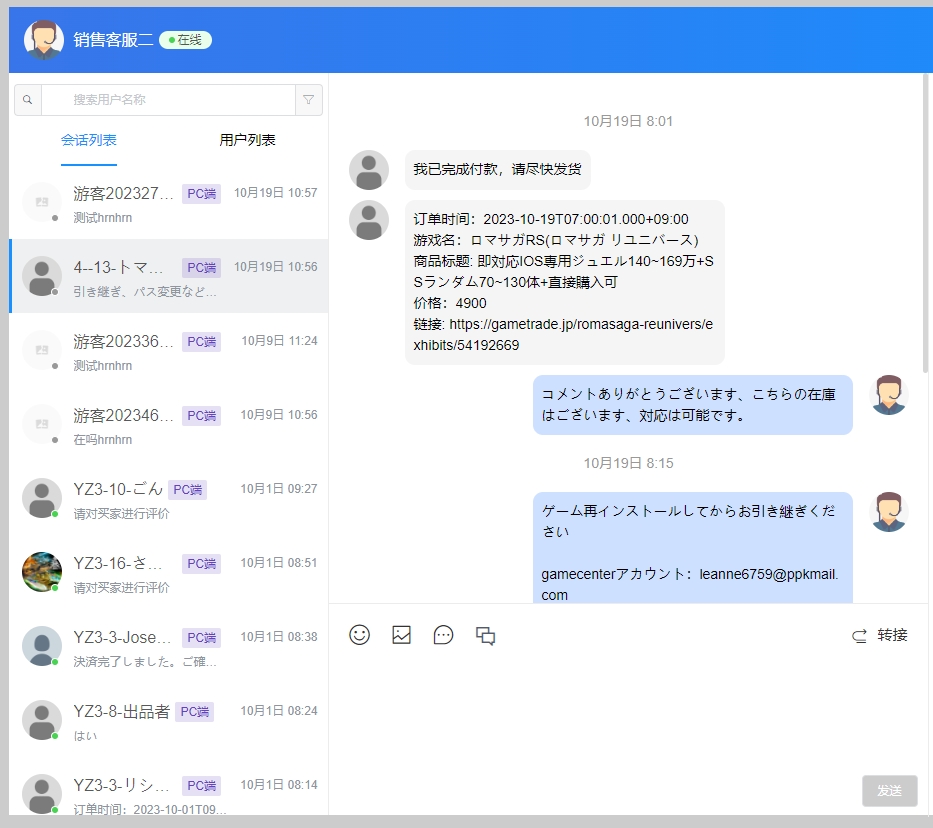
Task: Switch to the 用户列表 tab
Action: pyautogui.click(x=247, y=140)
